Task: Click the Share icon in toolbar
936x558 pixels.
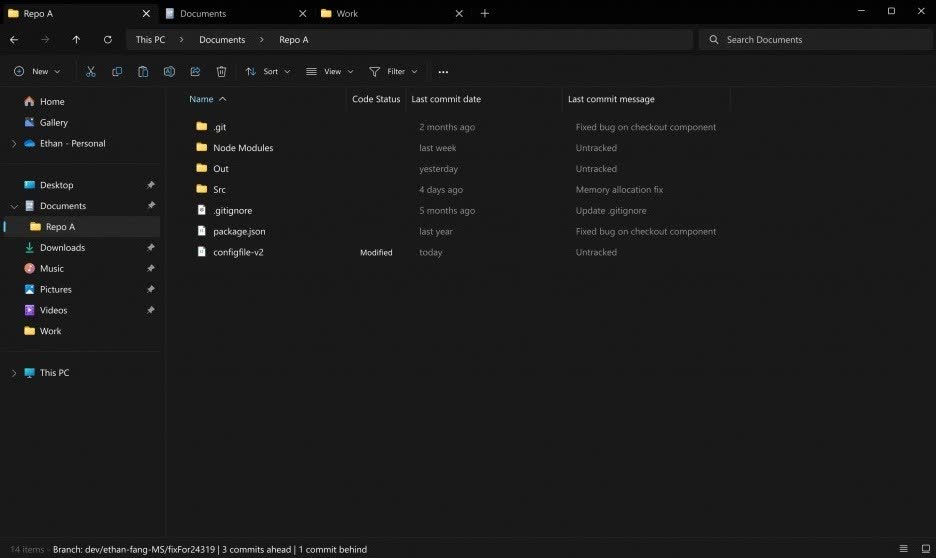Action: (x=195, y=72)
